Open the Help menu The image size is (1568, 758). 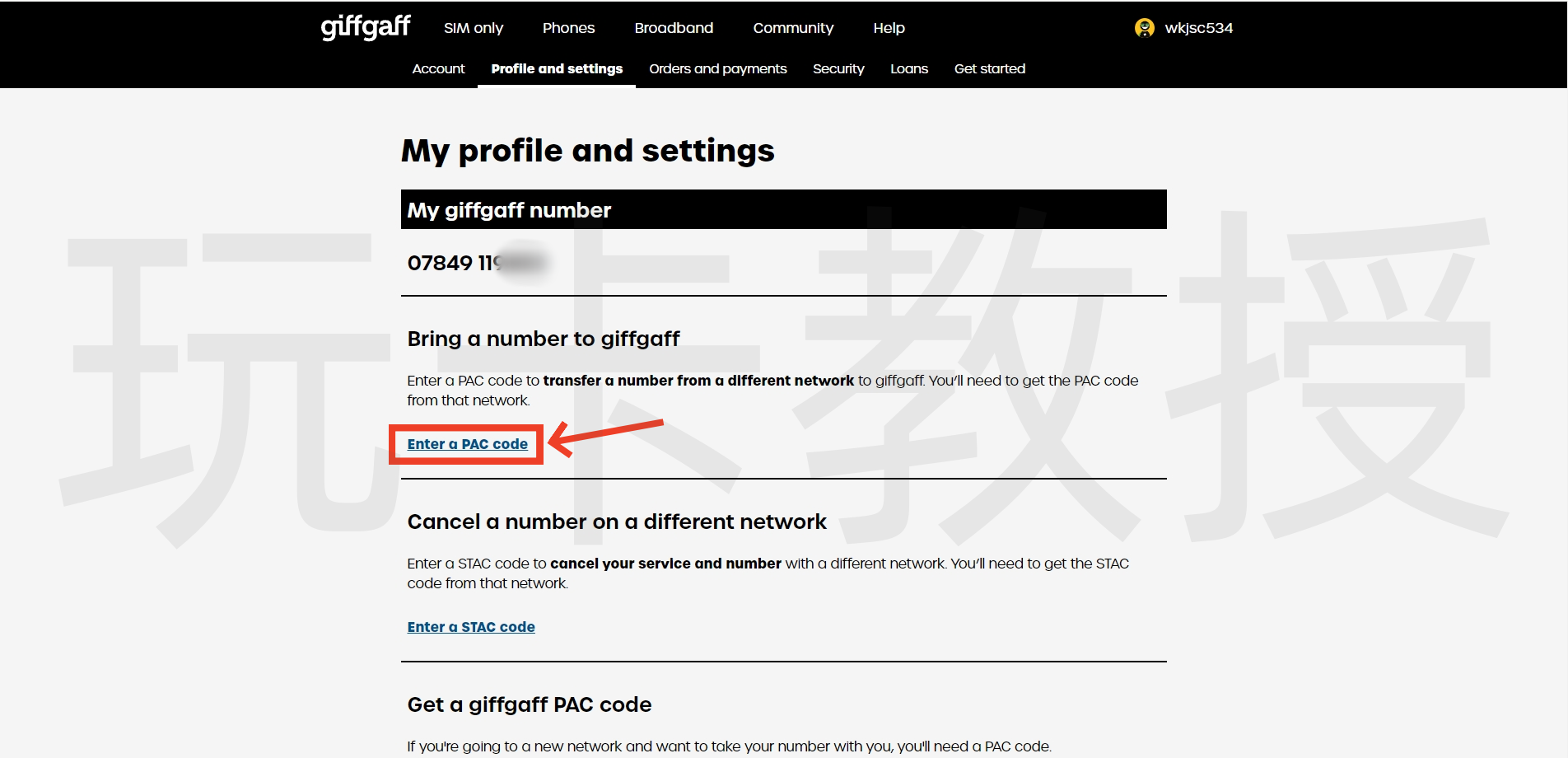coord(889,28)
